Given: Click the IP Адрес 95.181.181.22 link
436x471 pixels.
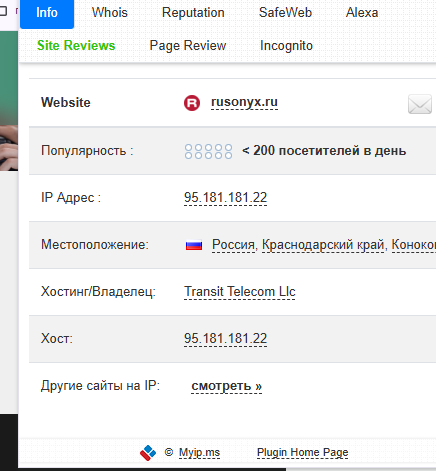Looking at the screenshot, I should click(225, 198).
